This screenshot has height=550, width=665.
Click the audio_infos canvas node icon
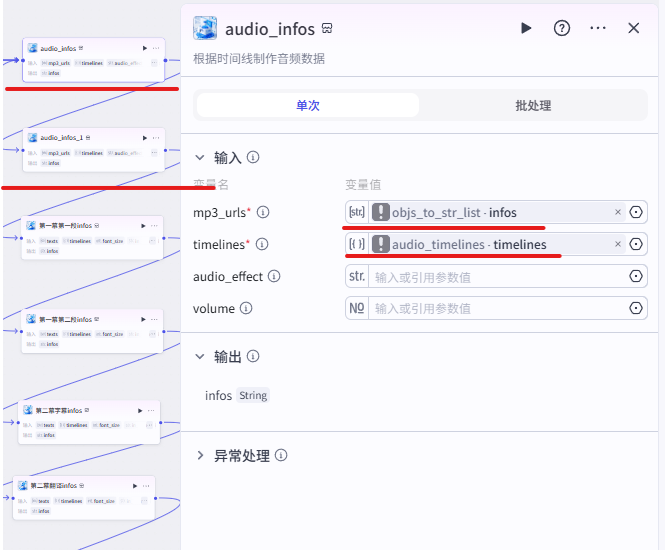33,48
